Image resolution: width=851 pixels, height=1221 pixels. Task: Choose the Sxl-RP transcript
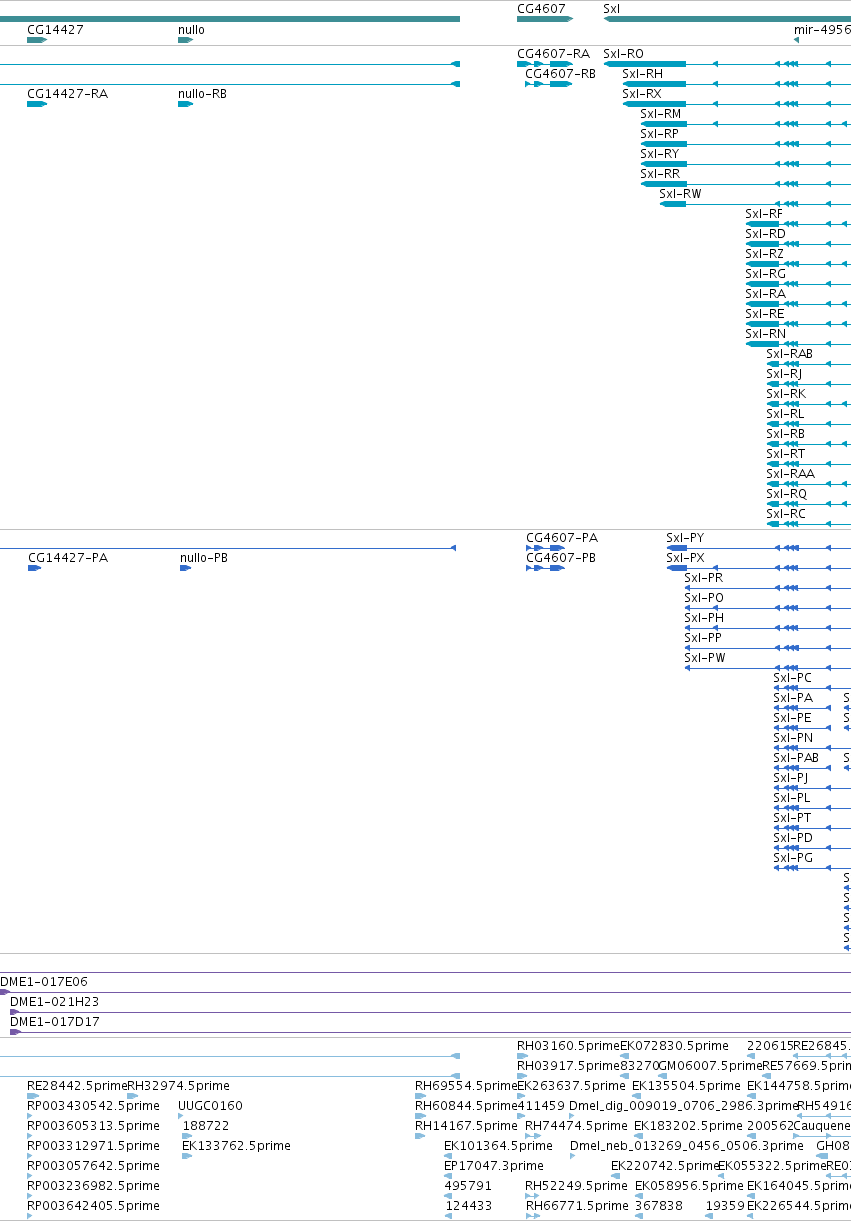tap(659, 133)
